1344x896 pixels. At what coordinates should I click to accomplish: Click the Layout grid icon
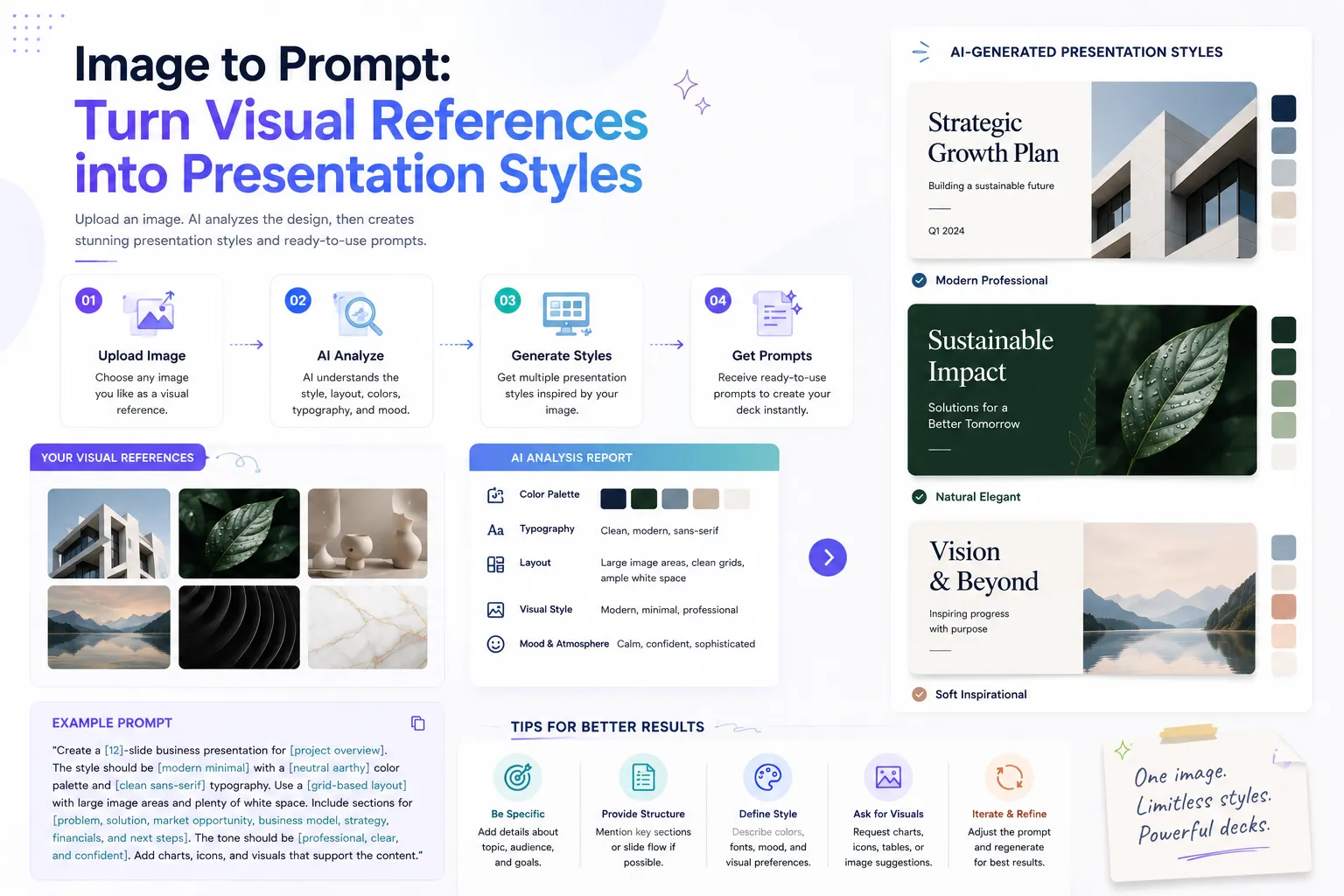tap(495, 564)
